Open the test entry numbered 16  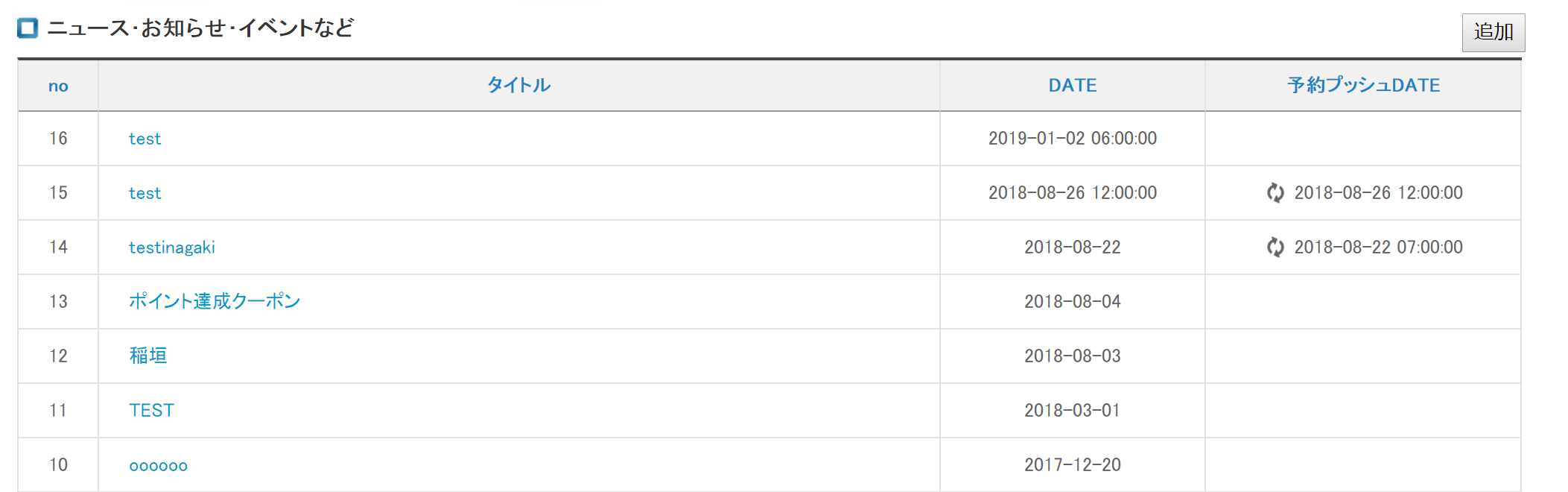145,139
